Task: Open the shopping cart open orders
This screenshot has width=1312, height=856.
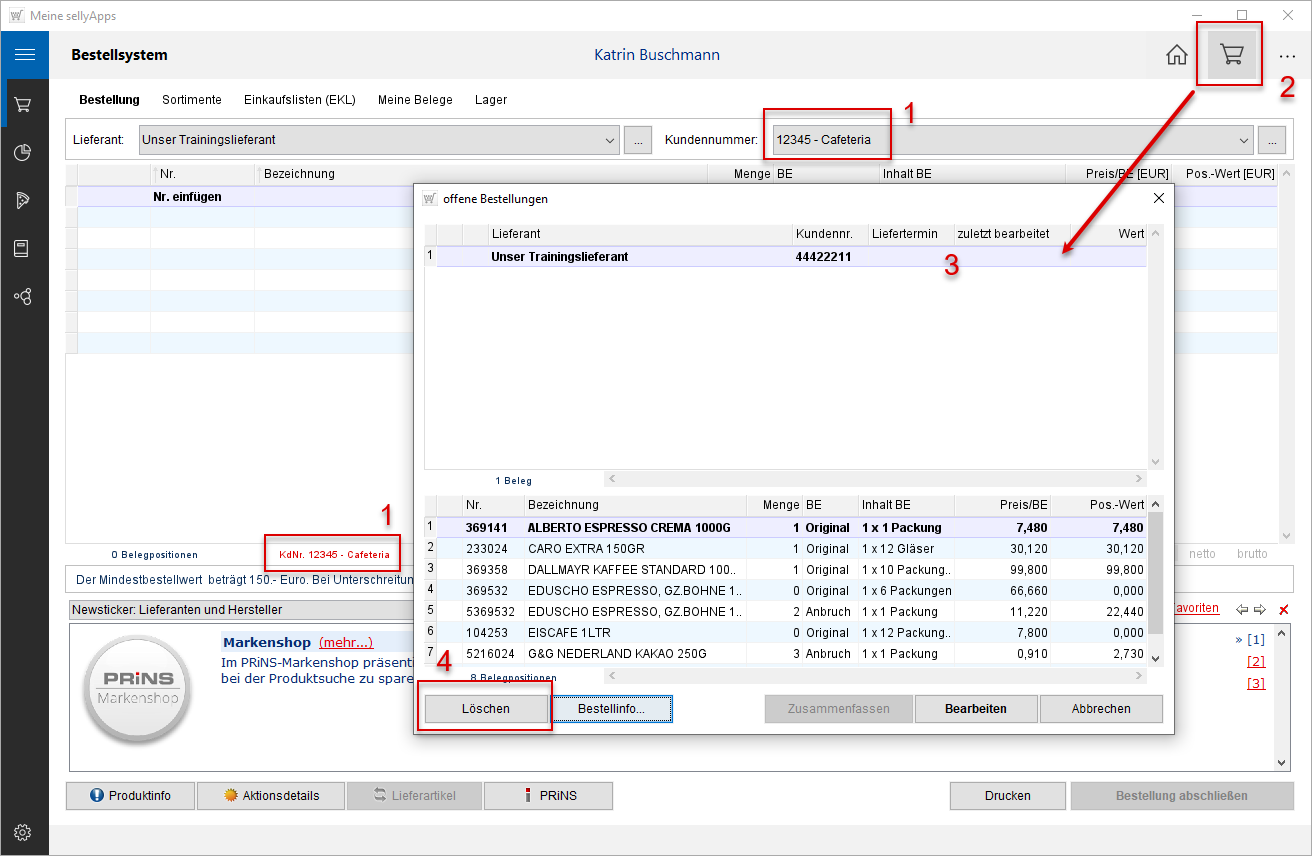Action: [1231, 55]
